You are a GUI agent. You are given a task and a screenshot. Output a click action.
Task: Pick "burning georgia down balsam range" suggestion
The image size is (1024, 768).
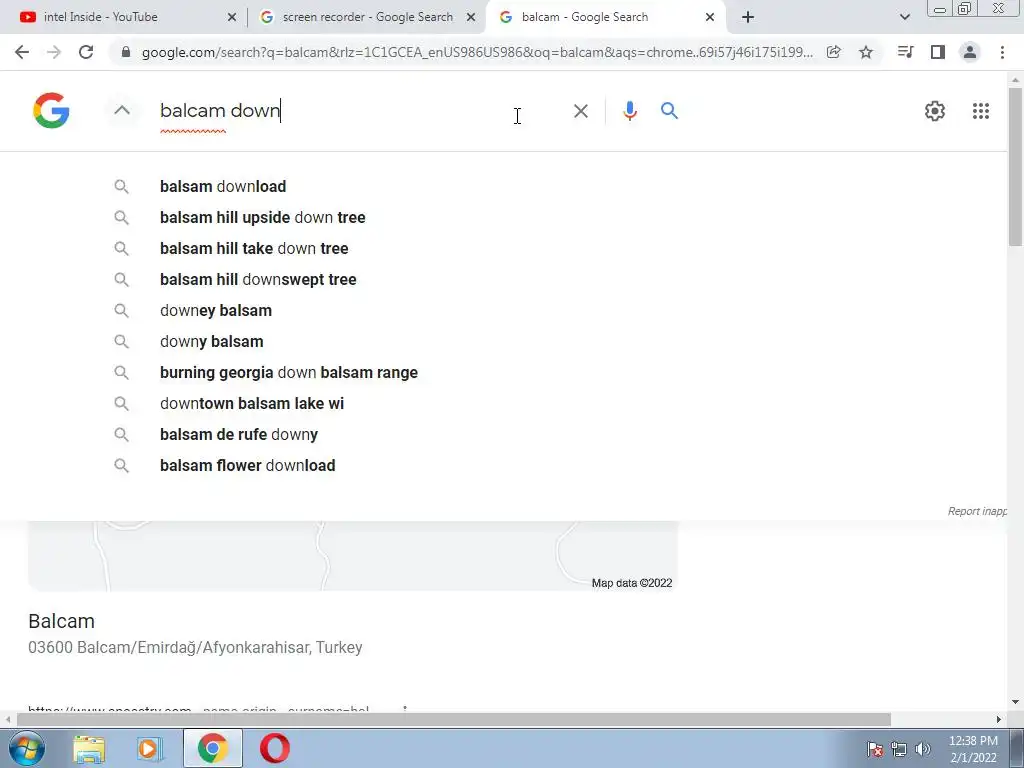pyautogui.click(x=289, y=373)
